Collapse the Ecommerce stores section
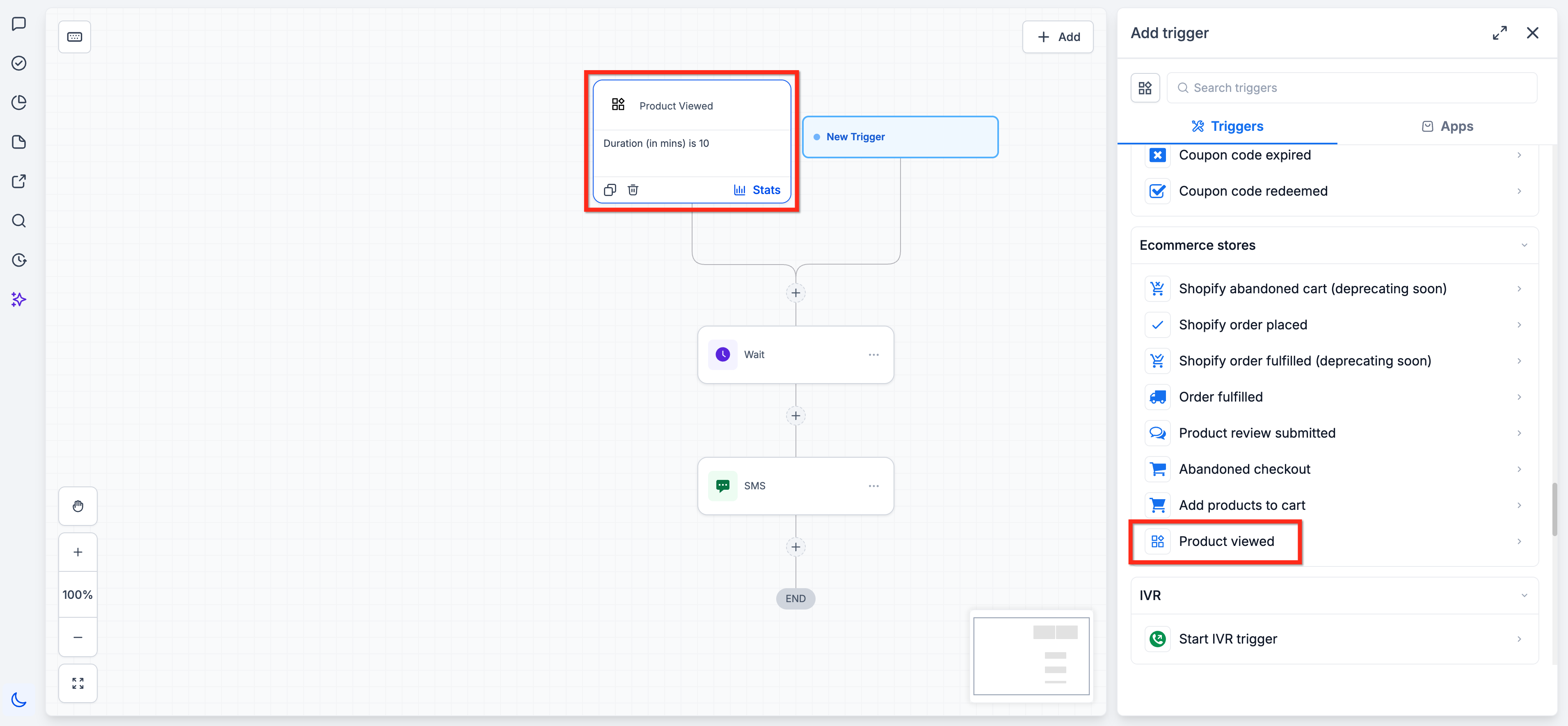1568x726 pixels. point(1524,245)
